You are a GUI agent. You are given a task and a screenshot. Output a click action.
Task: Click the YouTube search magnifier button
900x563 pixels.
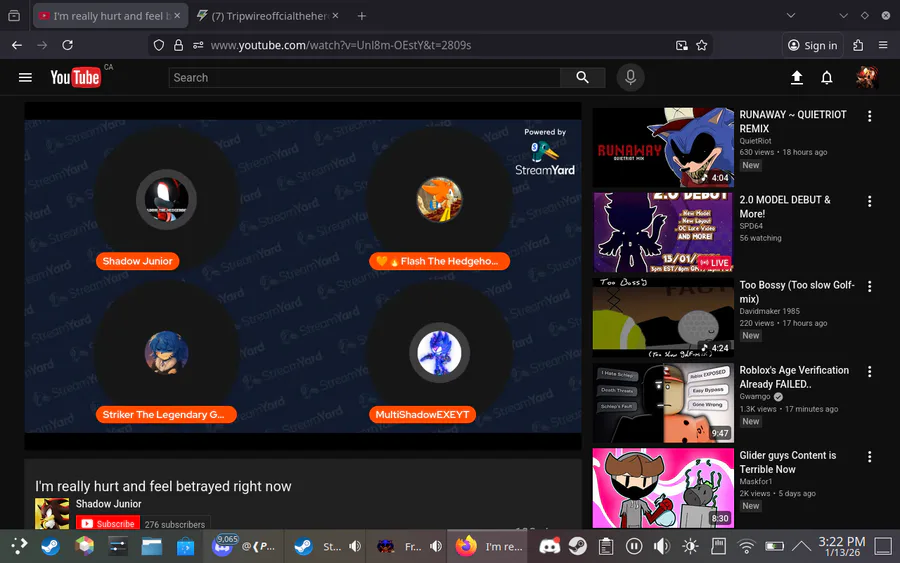[583, 77]
